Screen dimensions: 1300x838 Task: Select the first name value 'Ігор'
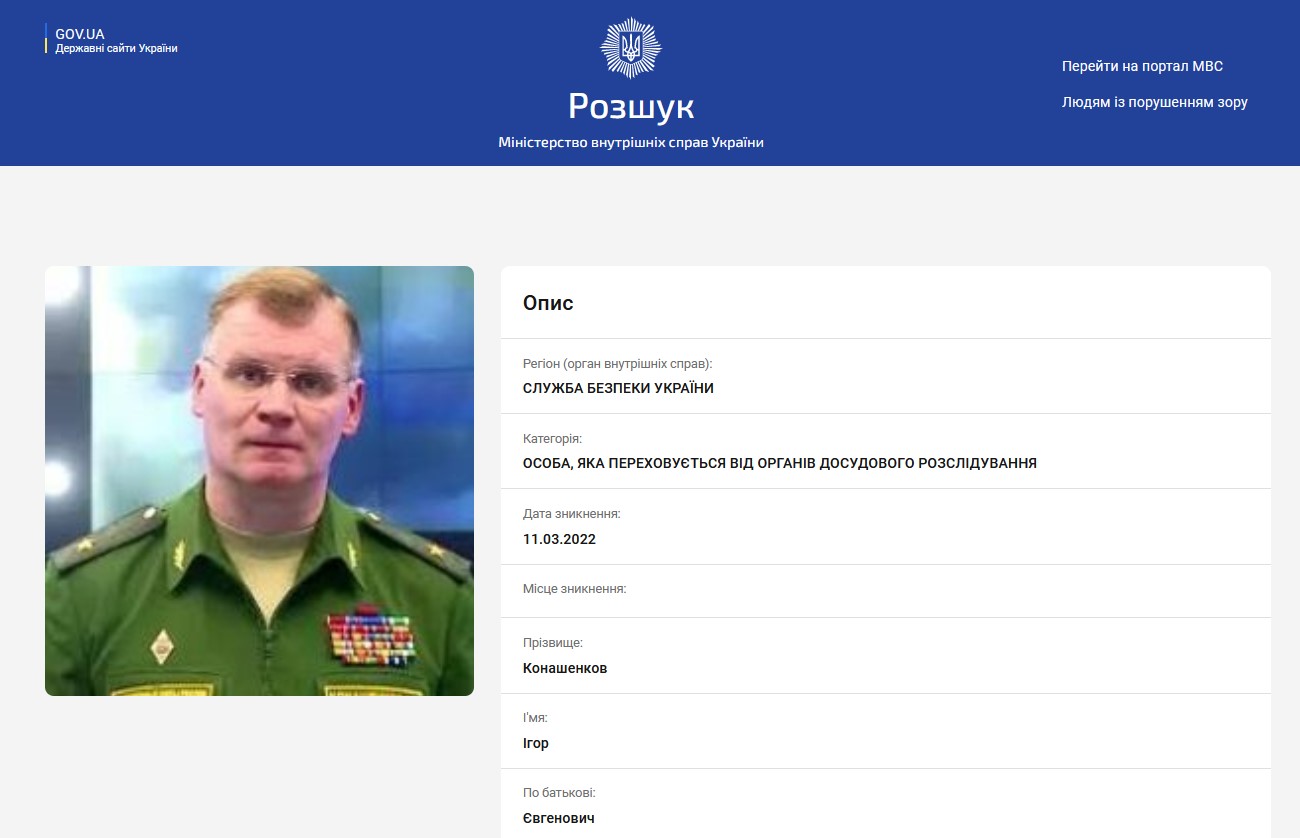[x=535, y=743]
